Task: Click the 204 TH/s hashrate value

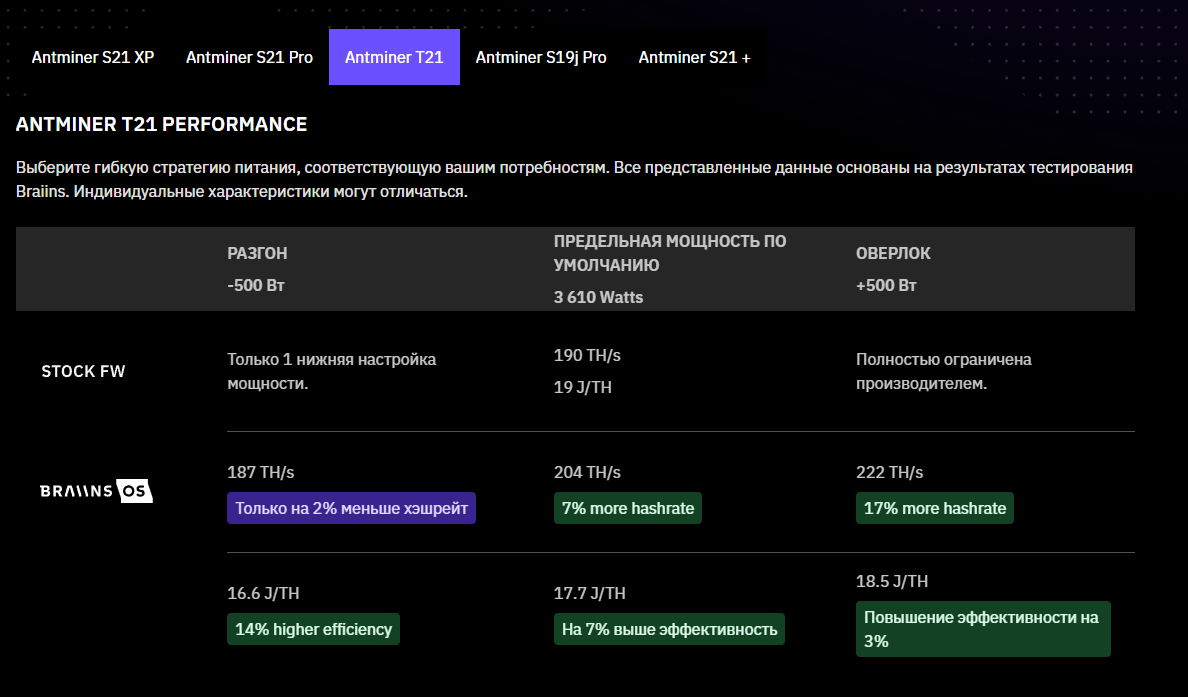Action: tap(587, 472)
